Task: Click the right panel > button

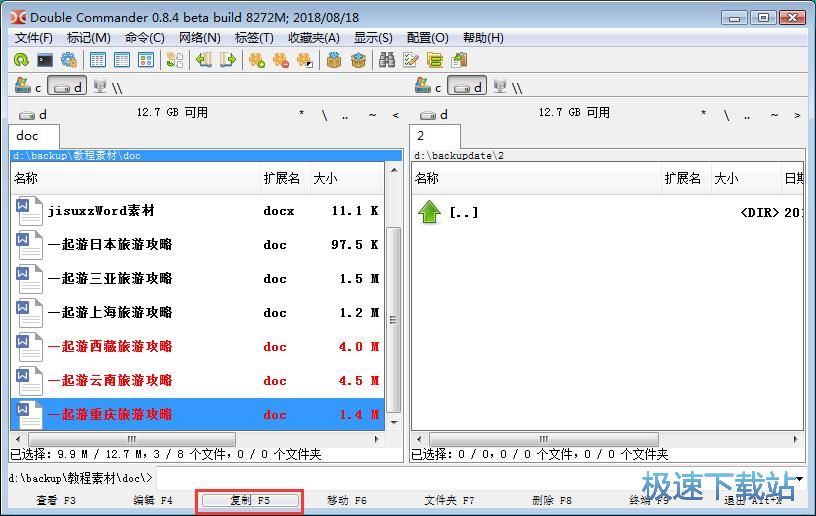Action: 797,114
